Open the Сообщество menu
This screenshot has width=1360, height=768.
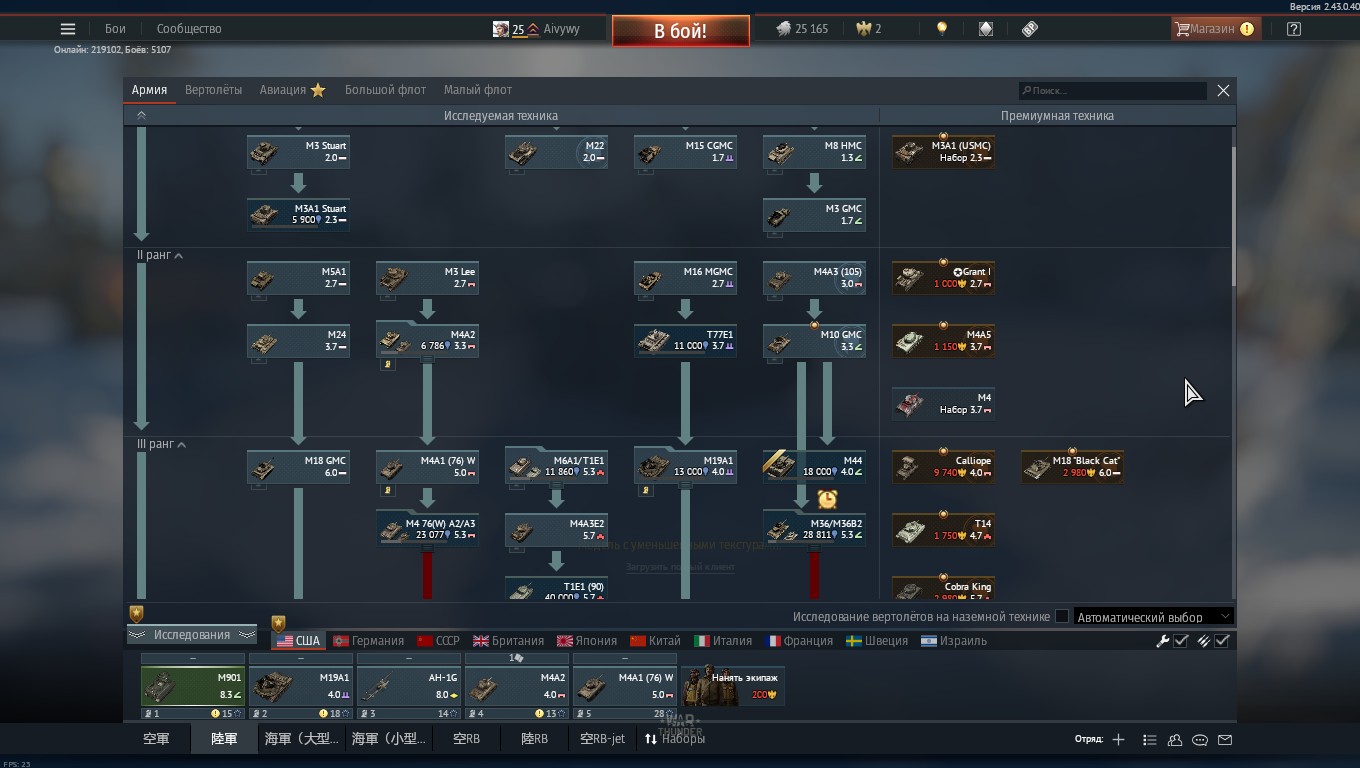(189, 29)
